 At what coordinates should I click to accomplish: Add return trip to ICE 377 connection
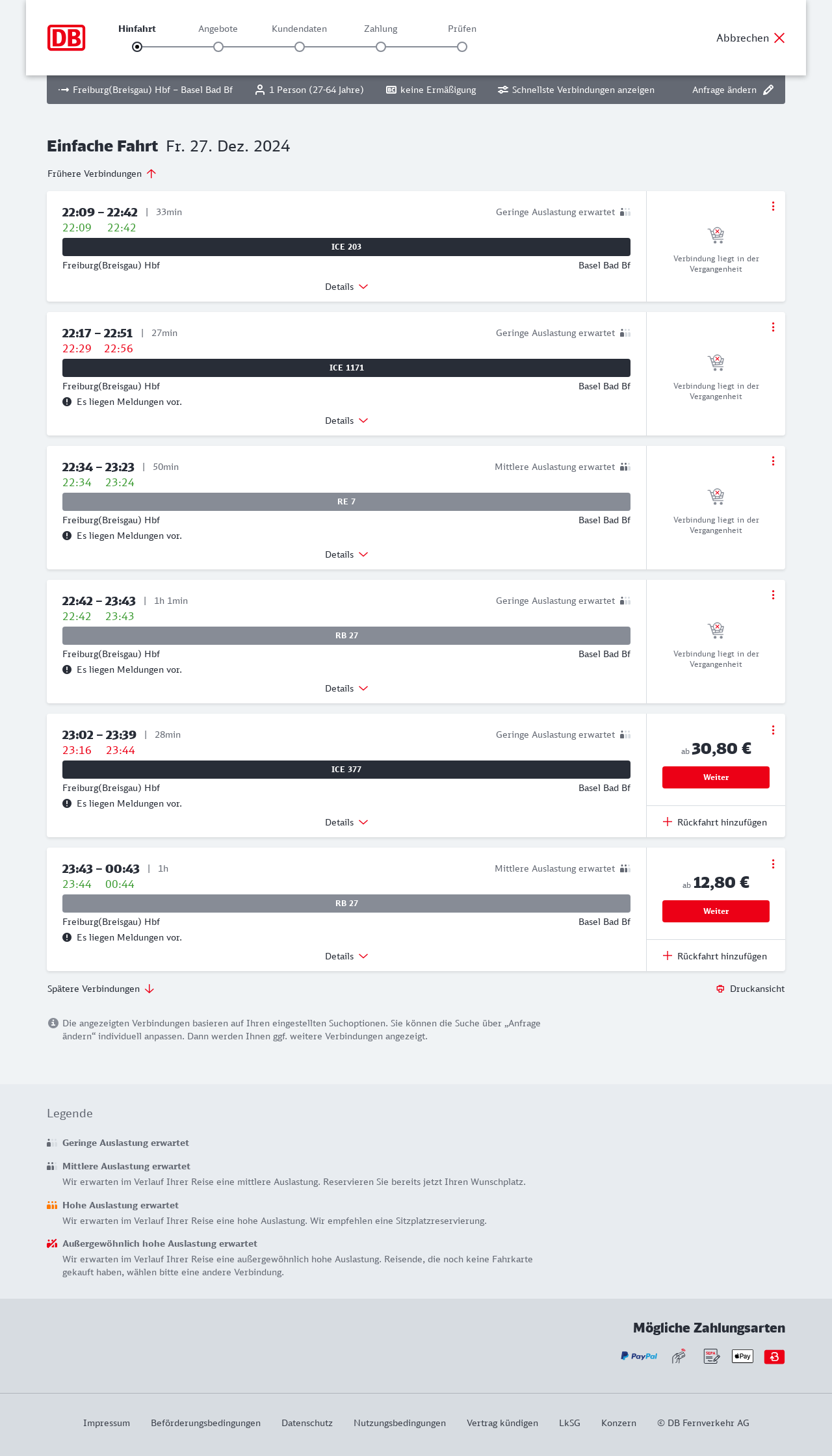pyautogui.click(x=715, y=822)
